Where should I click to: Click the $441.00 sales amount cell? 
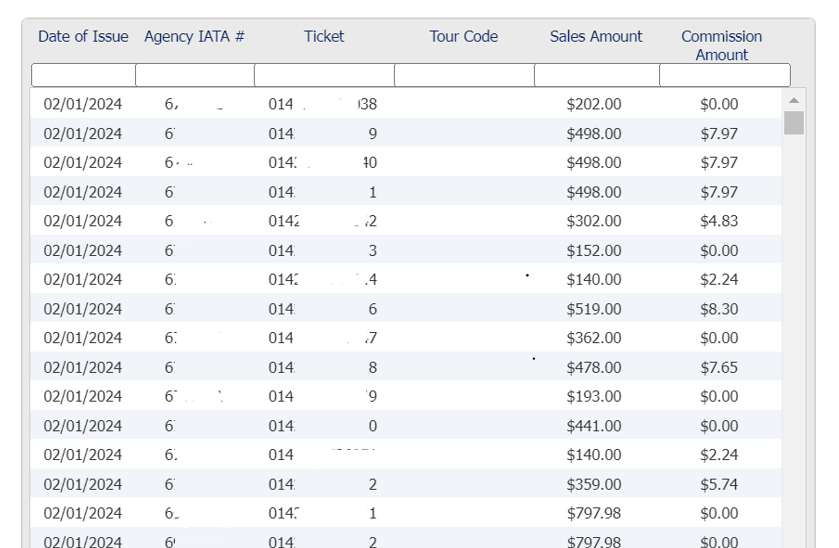[593, 426]
